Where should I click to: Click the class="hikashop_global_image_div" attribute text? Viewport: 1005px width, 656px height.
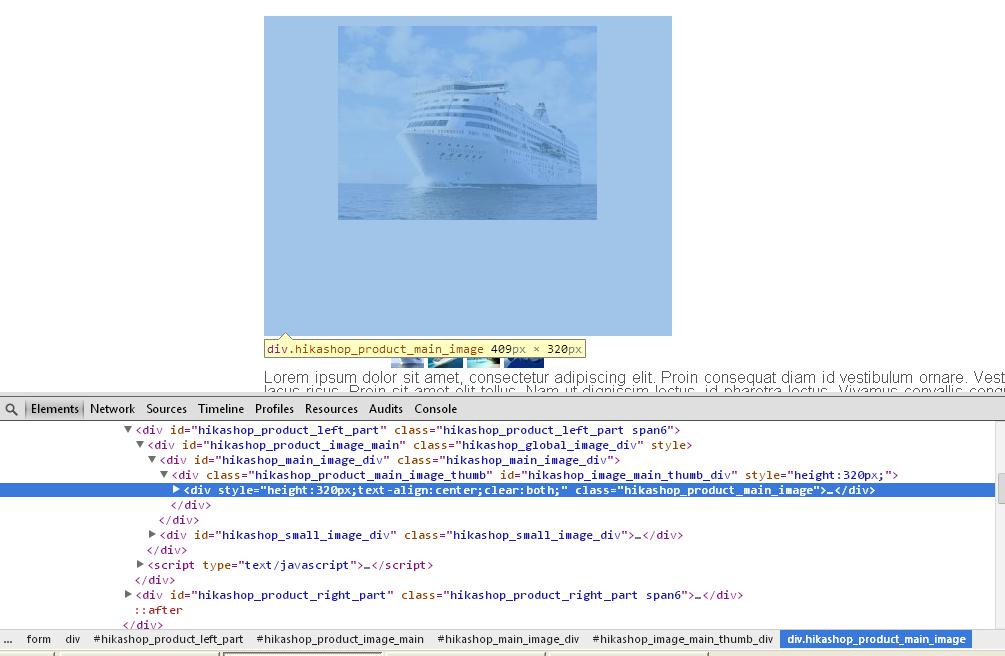528,445
